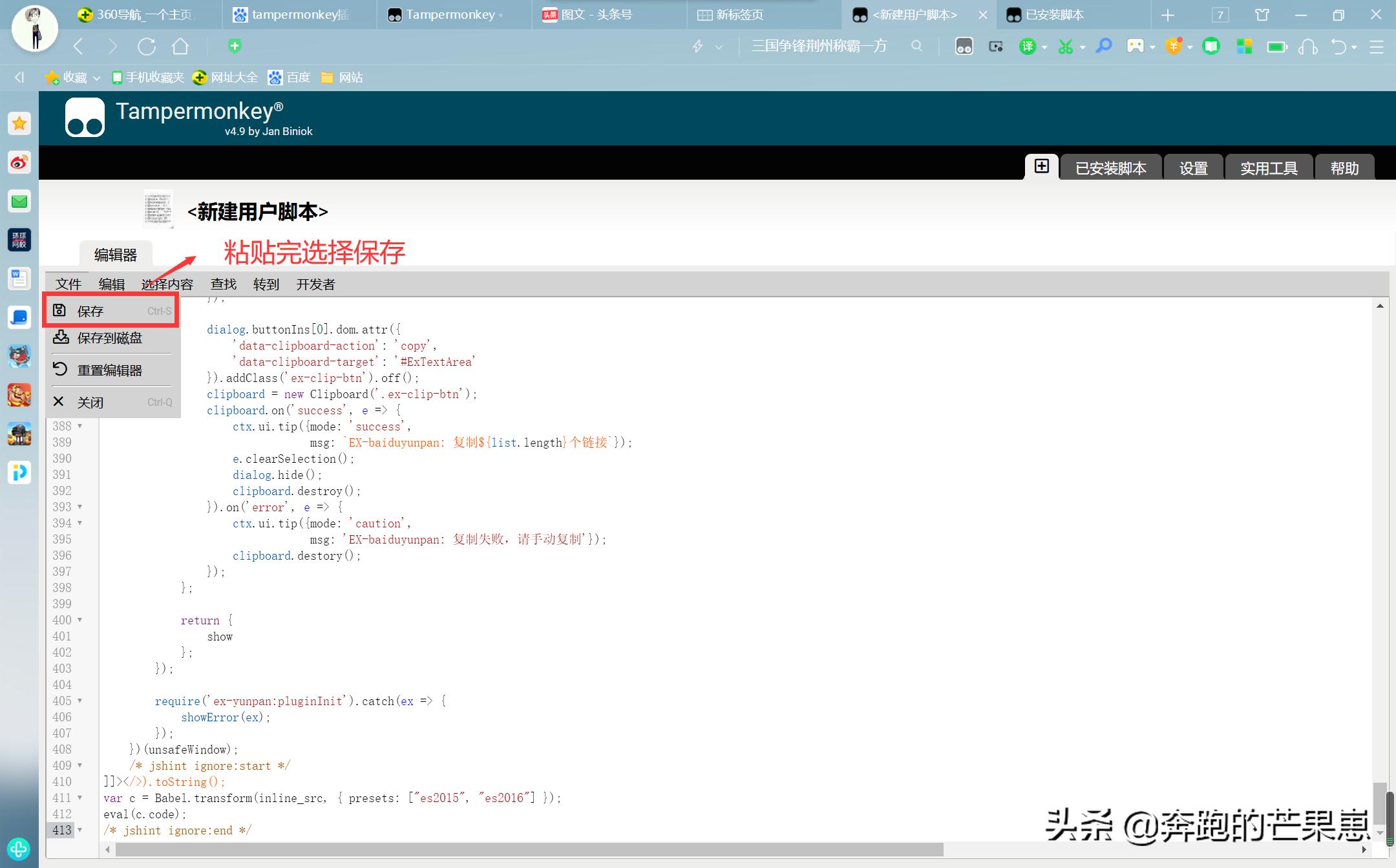This screenshot has height=868, width=1396.
Task: Click the headphones read-aloud icon
Action: (1308, 47)
